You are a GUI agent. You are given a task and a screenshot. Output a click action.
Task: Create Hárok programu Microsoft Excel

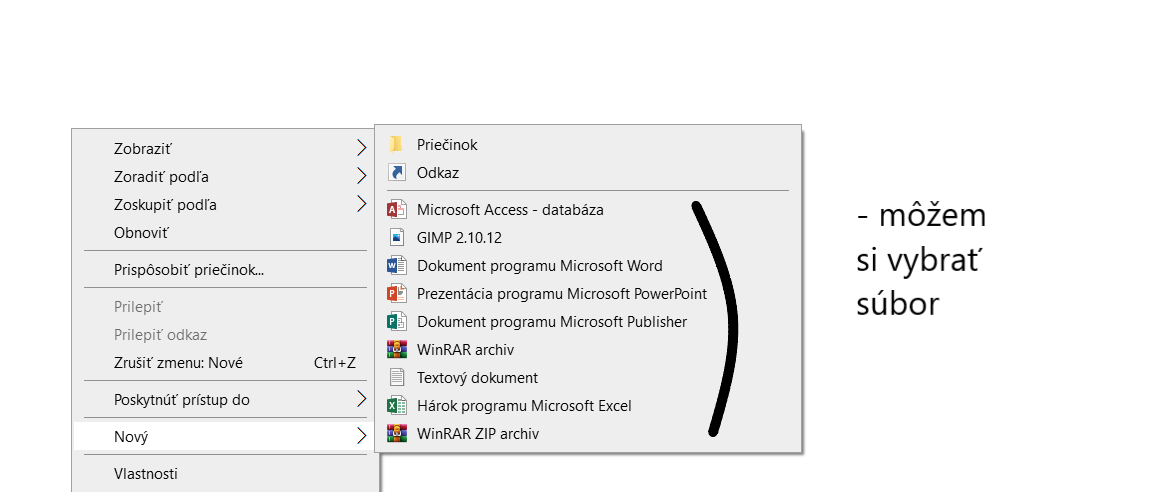(588, 406)
